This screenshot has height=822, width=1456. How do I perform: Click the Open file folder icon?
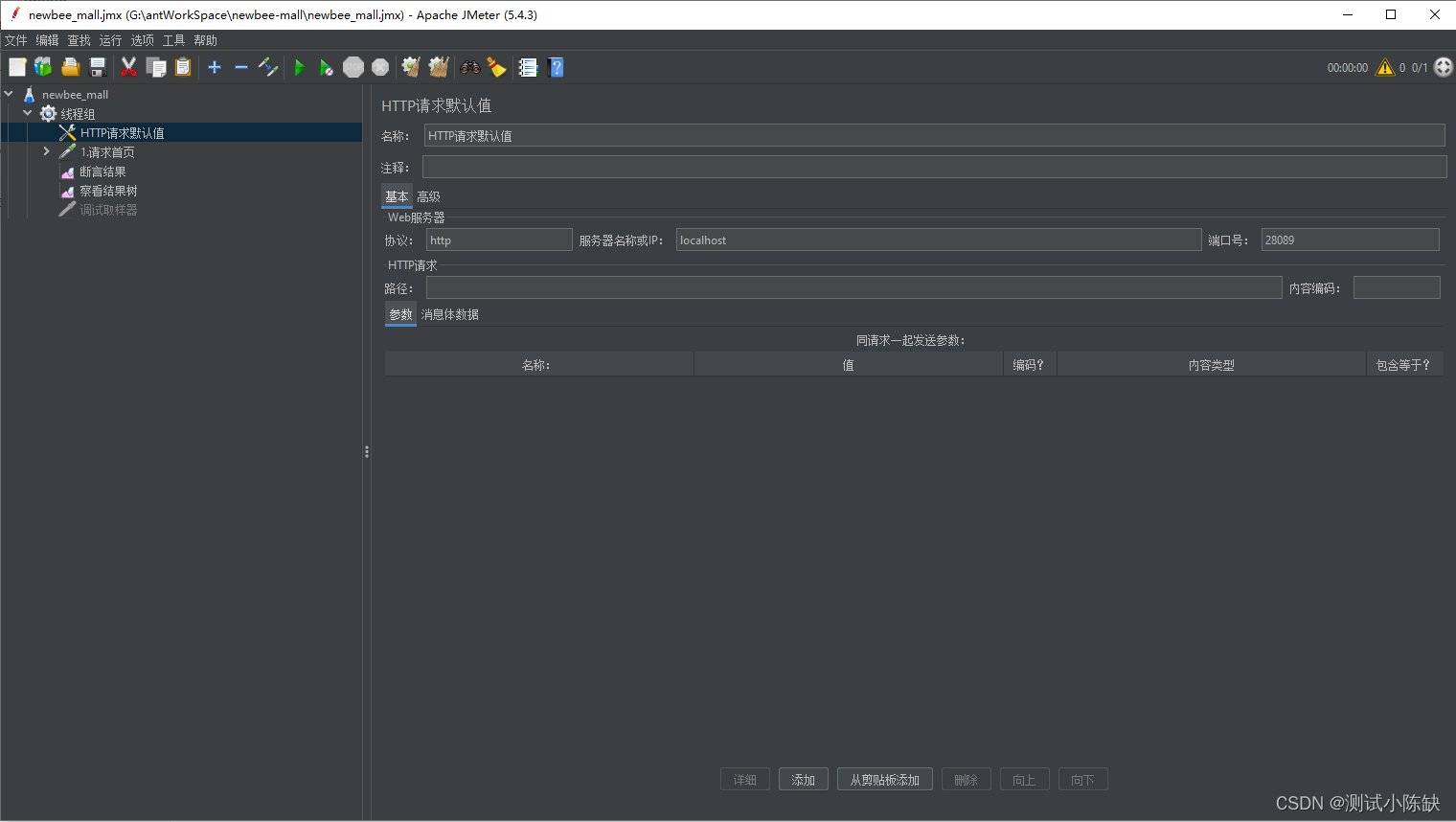(70, 67)
